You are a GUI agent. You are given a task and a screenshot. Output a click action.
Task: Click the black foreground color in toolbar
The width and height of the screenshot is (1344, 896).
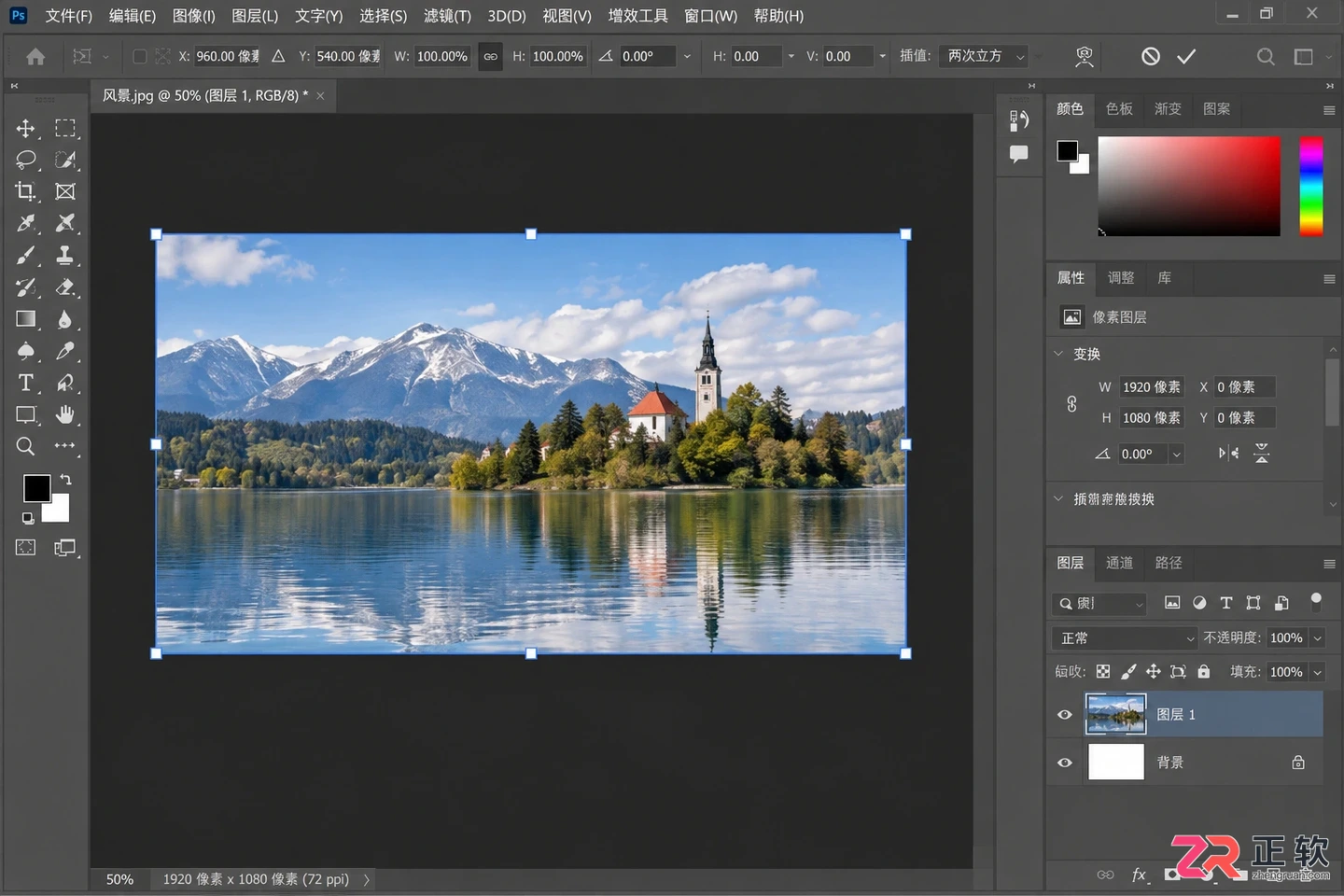point(36,488)
